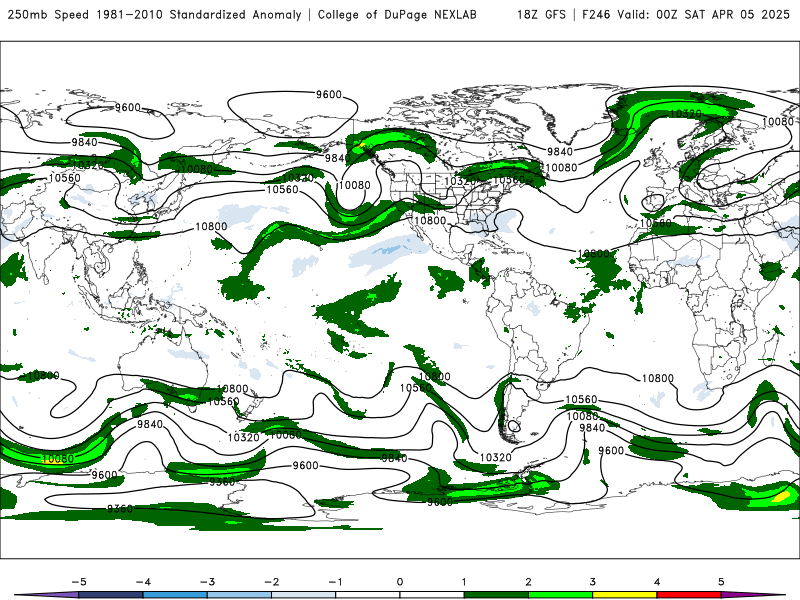
Task: Click the 'College of DuPage NEXLAB' text
Action: (x=397, y=14)
